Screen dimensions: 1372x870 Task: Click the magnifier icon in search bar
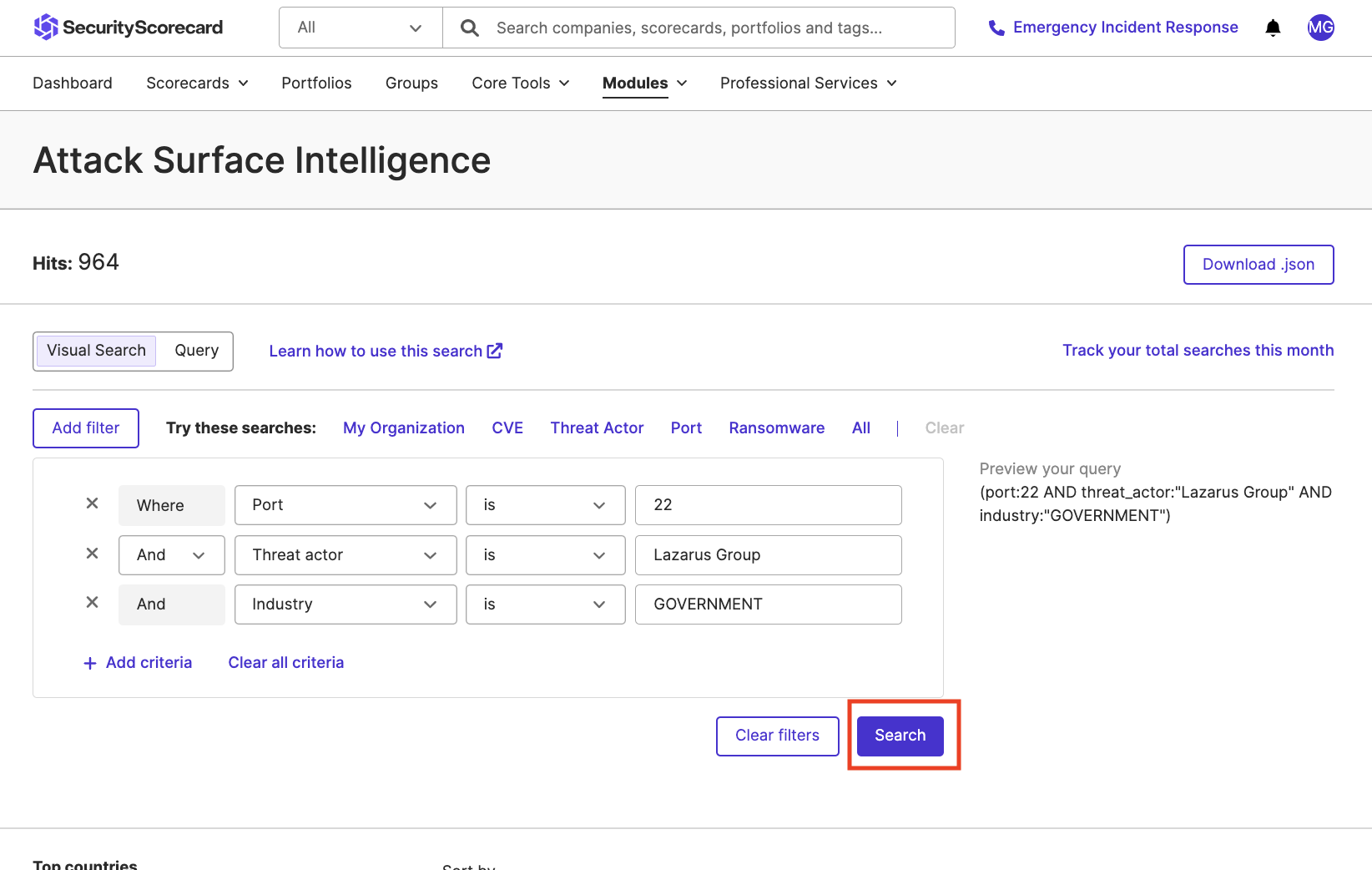click(x=470, y=28)
